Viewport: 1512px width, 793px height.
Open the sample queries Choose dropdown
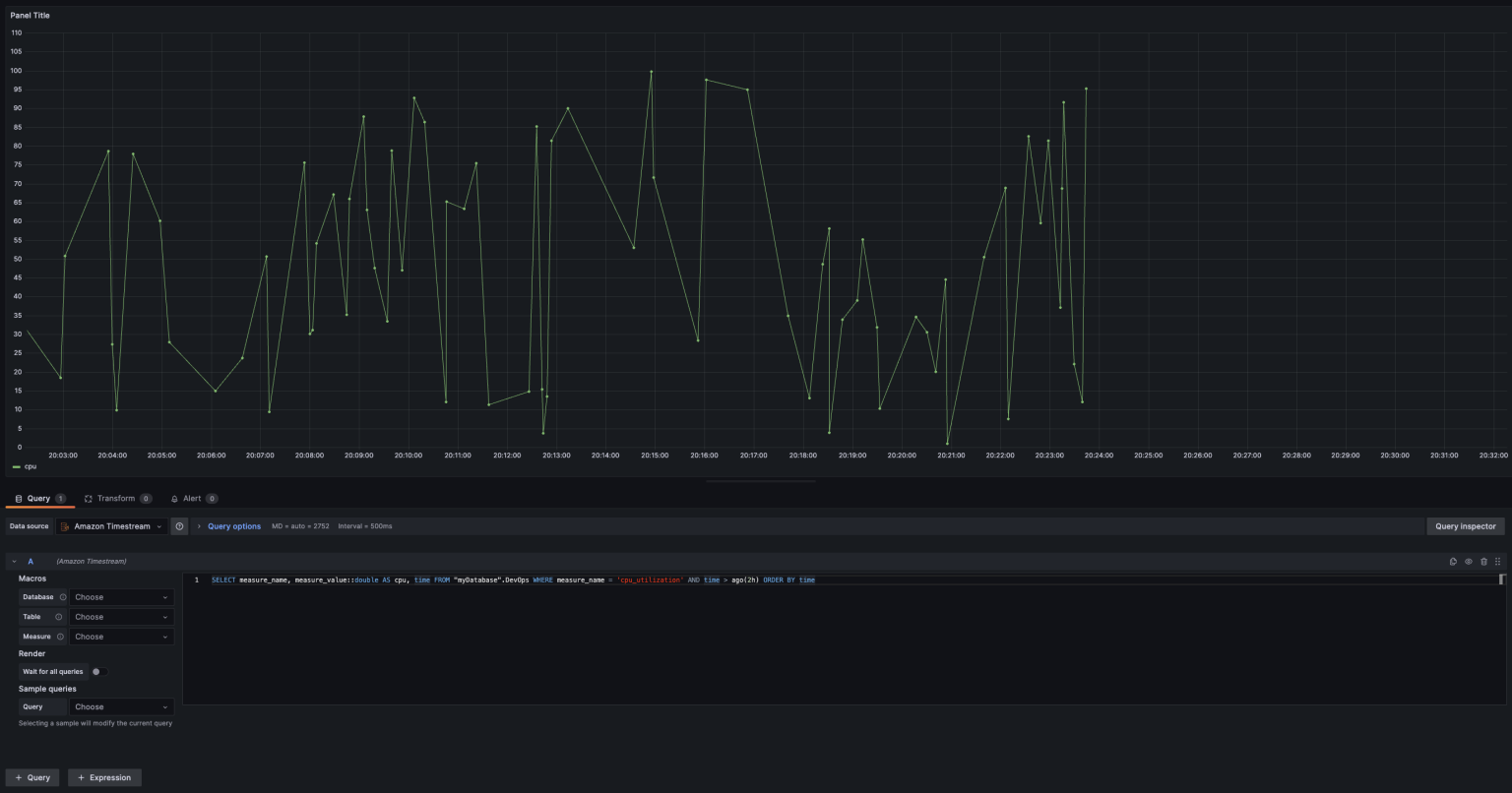120,706
